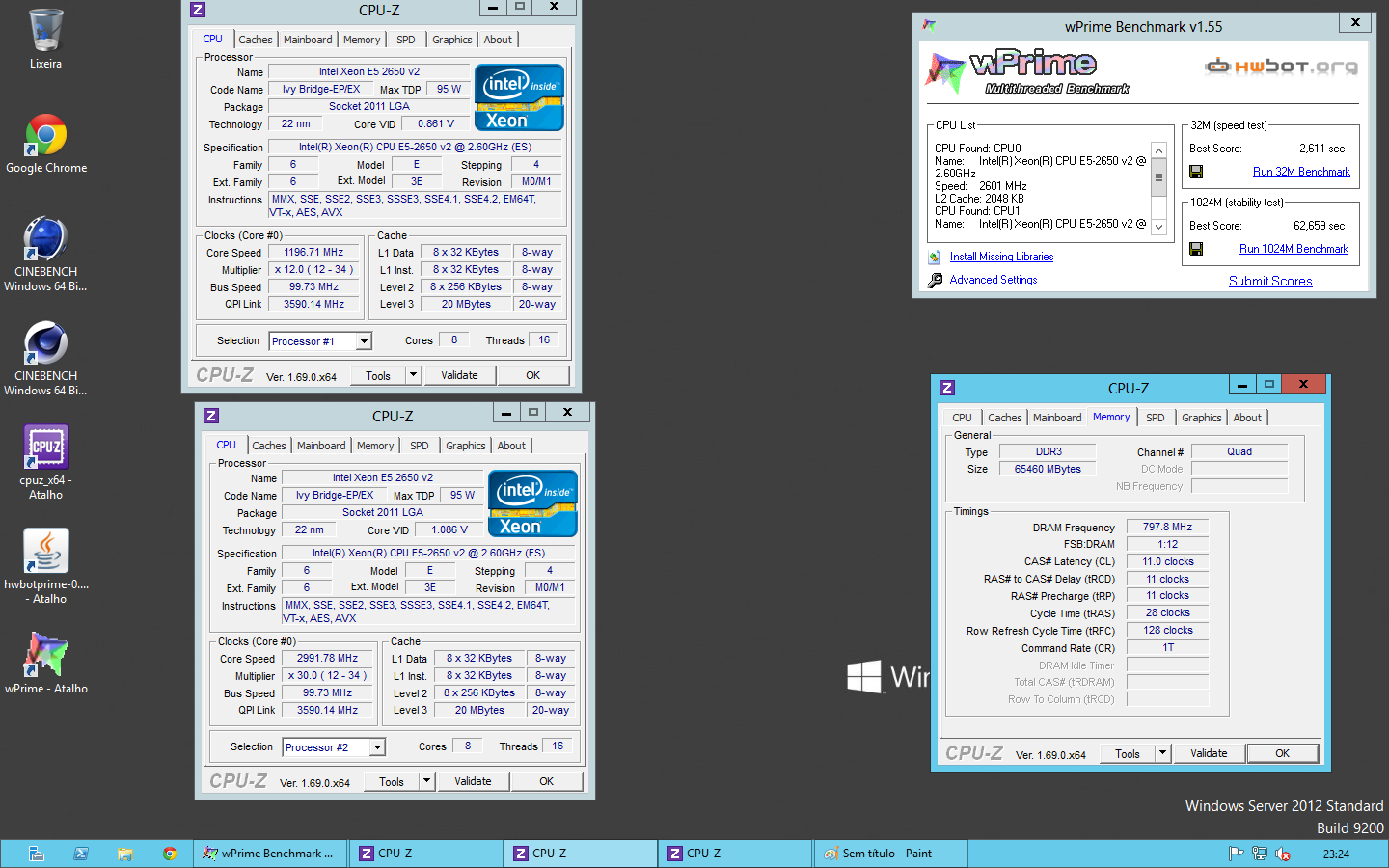This screenshot has width=1389, height=868.
Task: Expand Tools arrow in Processor #2 CPU-Z window
Action: (426, 781)
